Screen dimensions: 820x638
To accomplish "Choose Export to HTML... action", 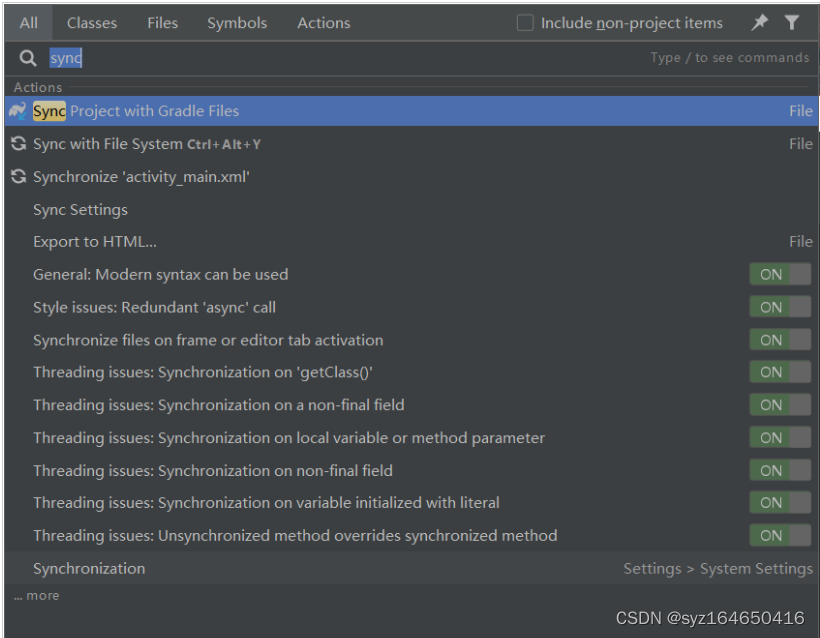I will pos(95,242).
